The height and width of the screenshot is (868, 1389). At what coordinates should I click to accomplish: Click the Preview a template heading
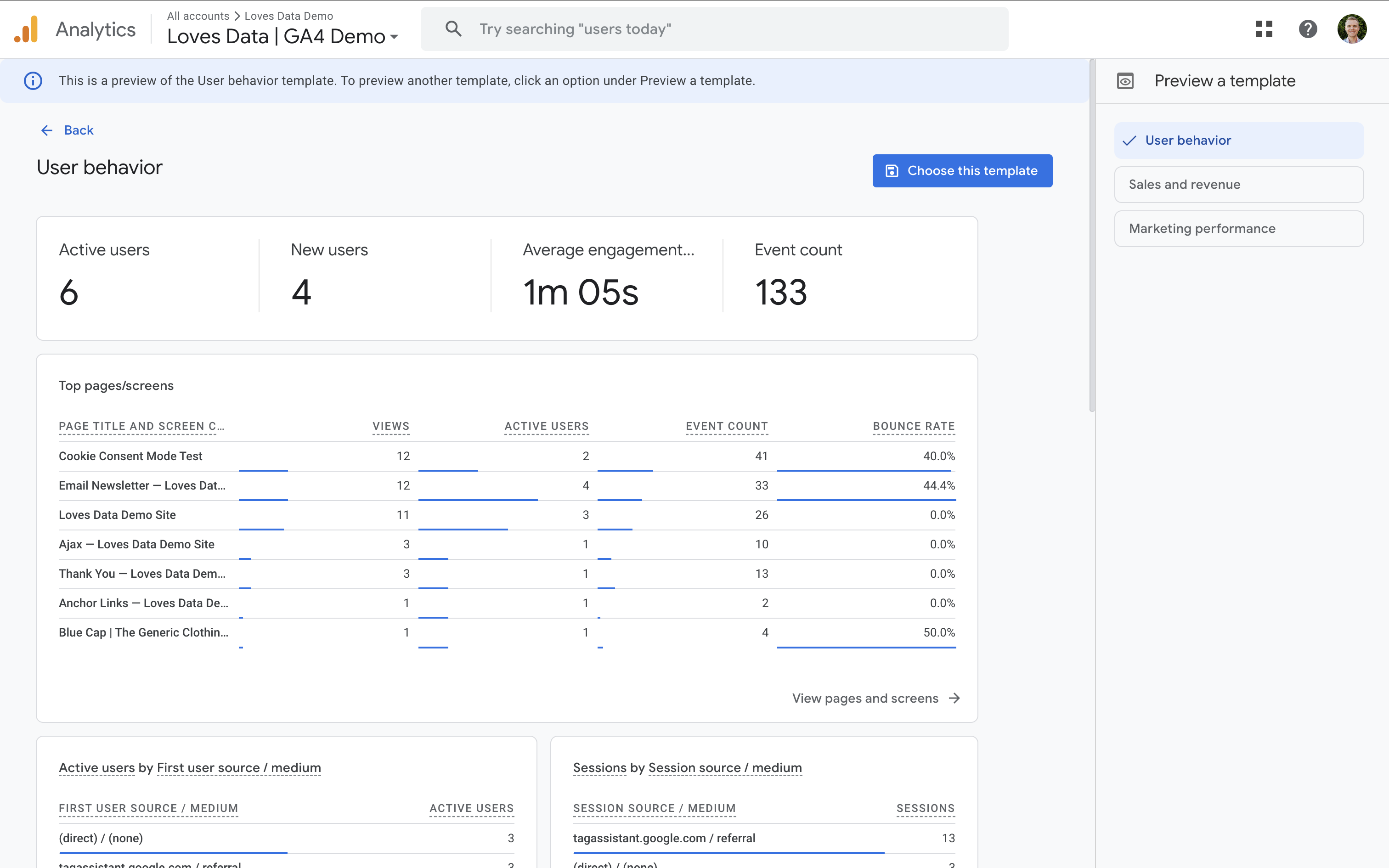1225,81
